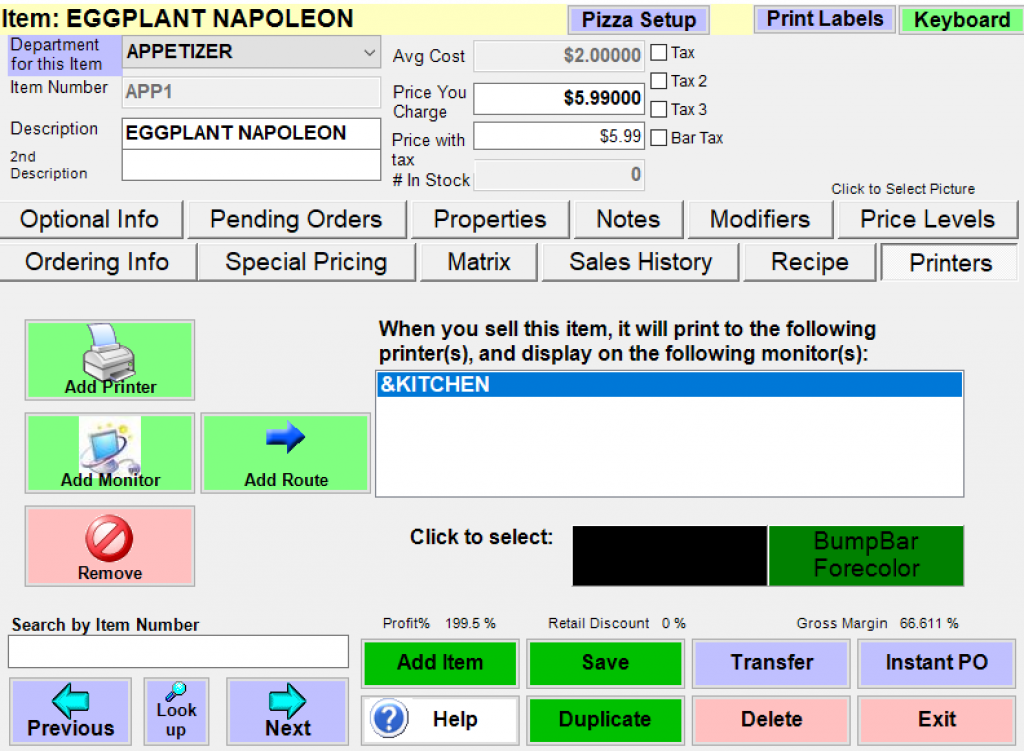Open Look up magnifier

(176, 711)
